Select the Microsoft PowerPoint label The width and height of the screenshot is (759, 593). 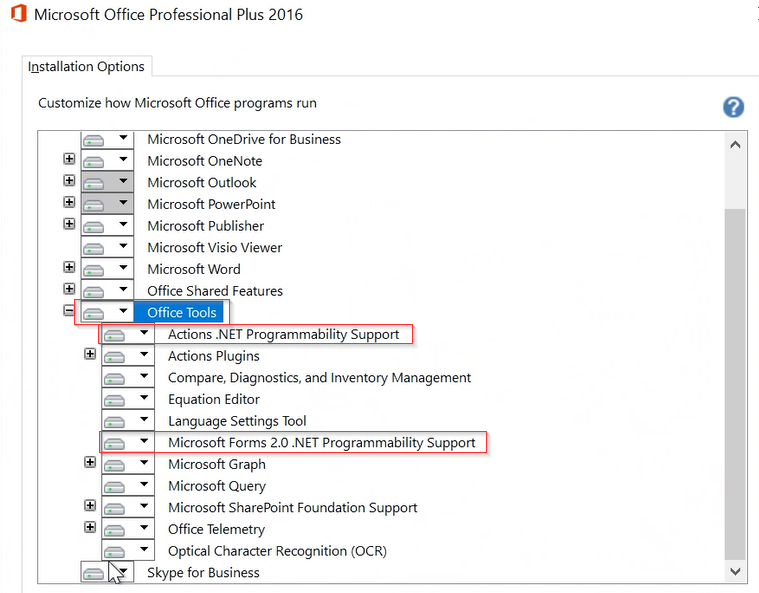(x=211, y=204)
